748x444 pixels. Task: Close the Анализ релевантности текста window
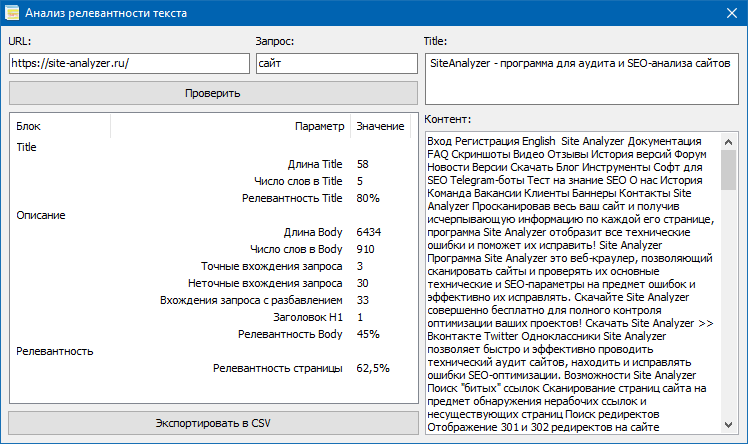(732, 13)
